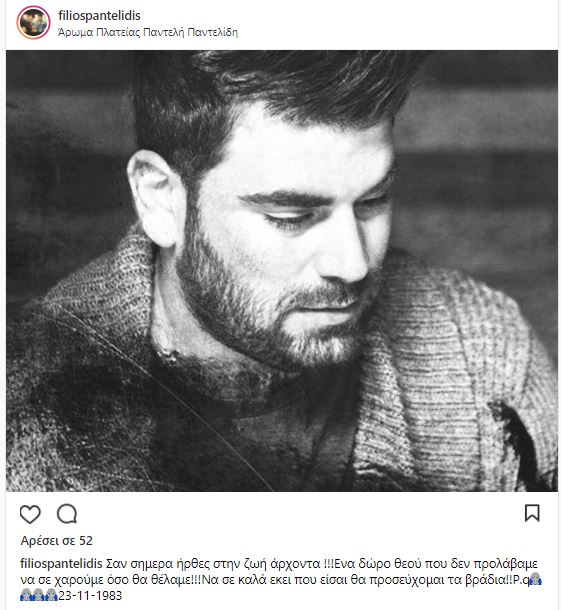Like the post with the heart icon
Image resolution: width=561 pixels, height=610 pixels.
pyautogui.click(x=30, y=514)
